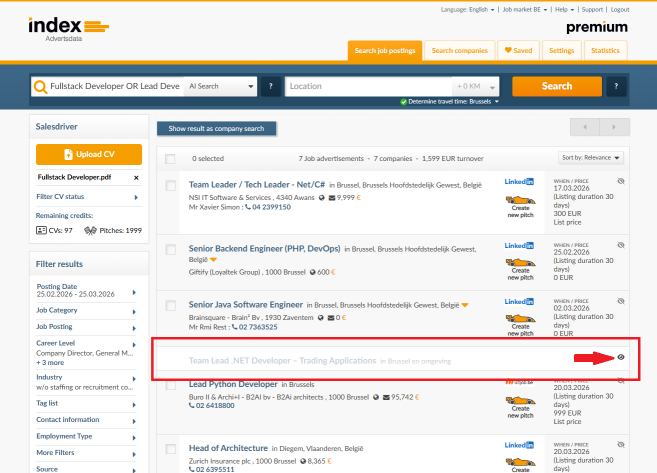
Task: Open the Job market BE dropdown
Action: point(525,10)
